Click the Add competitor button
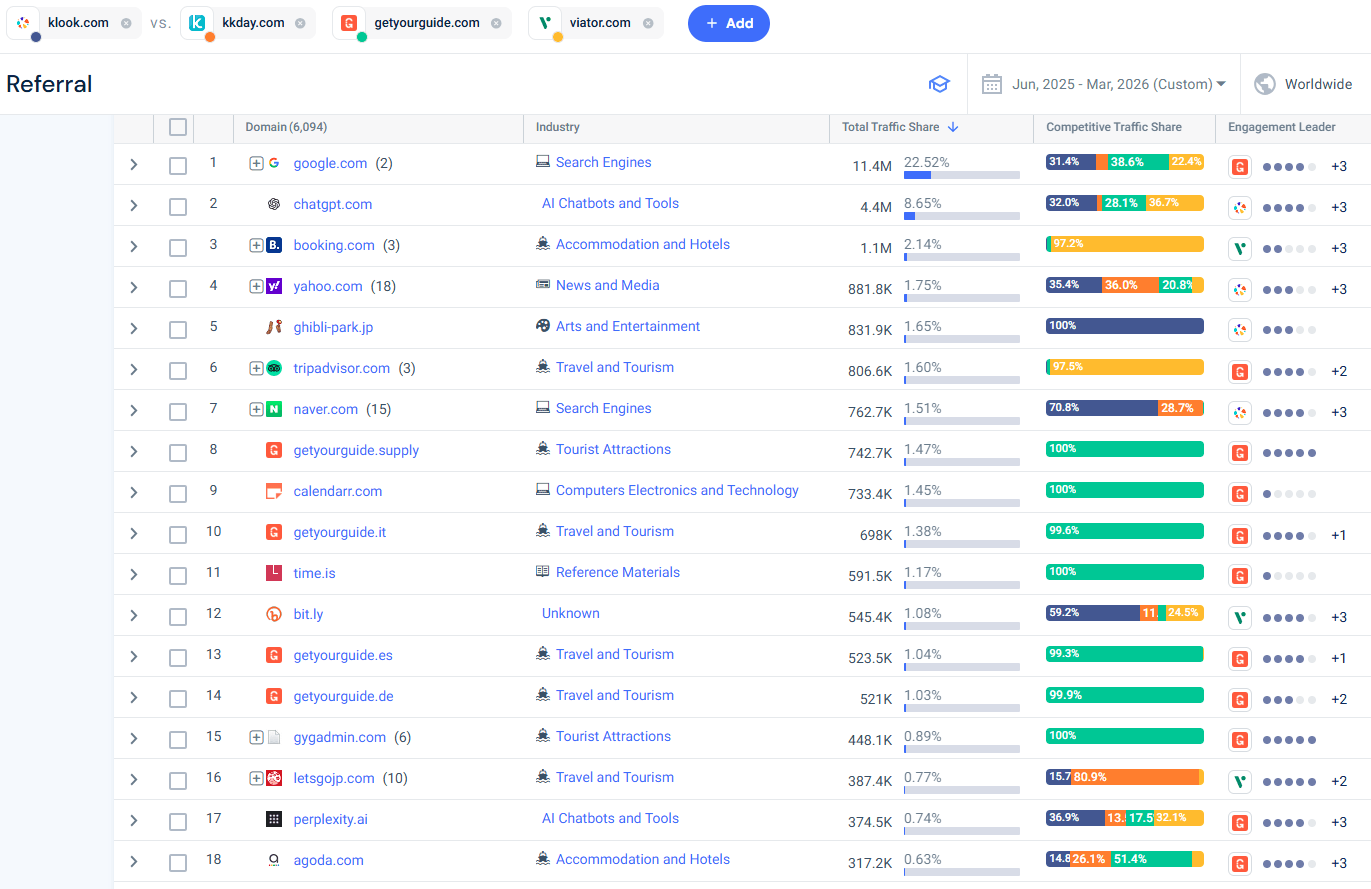Image resolution: width=1371 pixels, height=889 pixels. tap(729, 23)
